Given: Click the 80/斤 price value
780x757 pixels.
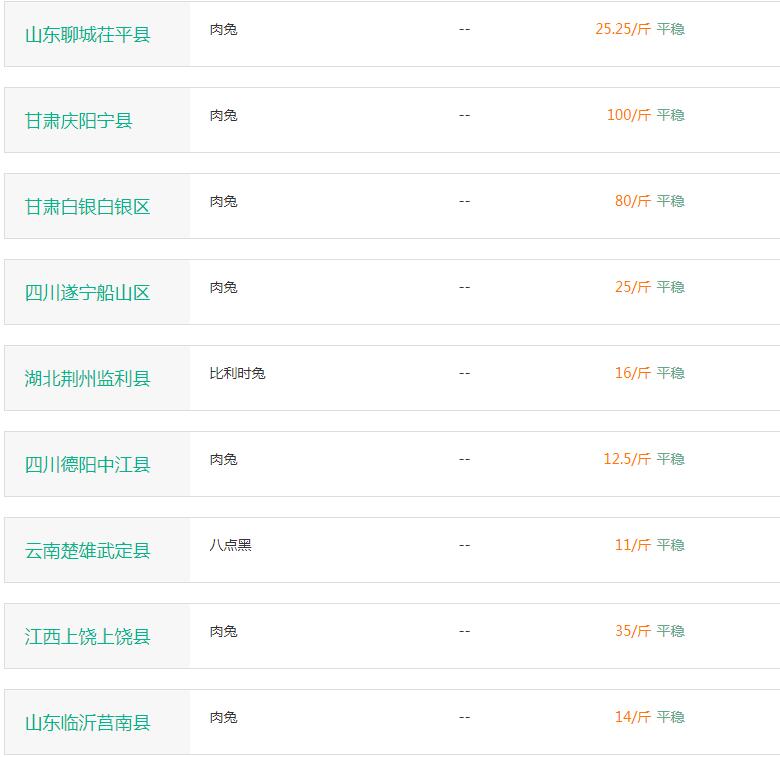Looking at the screenshot, I should click(x=632, y=201).
